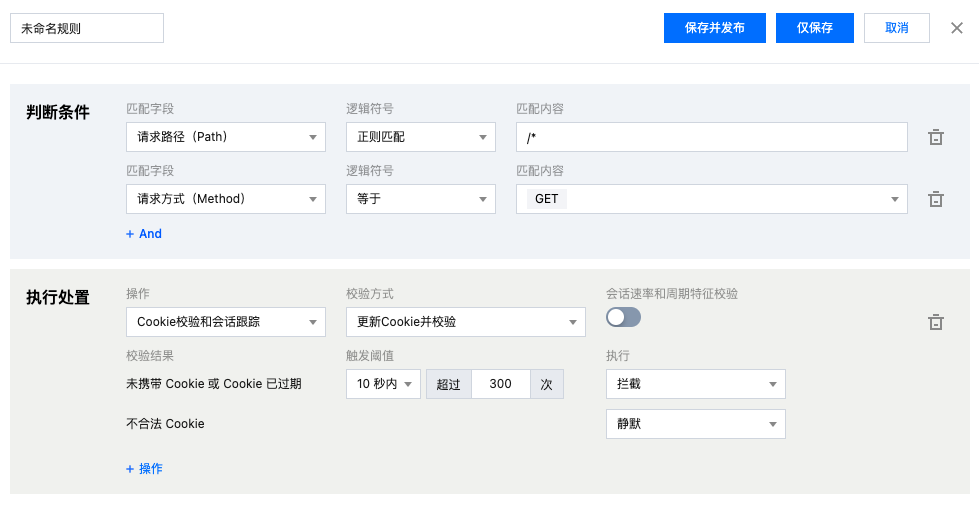
Task: Click the rule name input field
Action: (x=86, y=28)
